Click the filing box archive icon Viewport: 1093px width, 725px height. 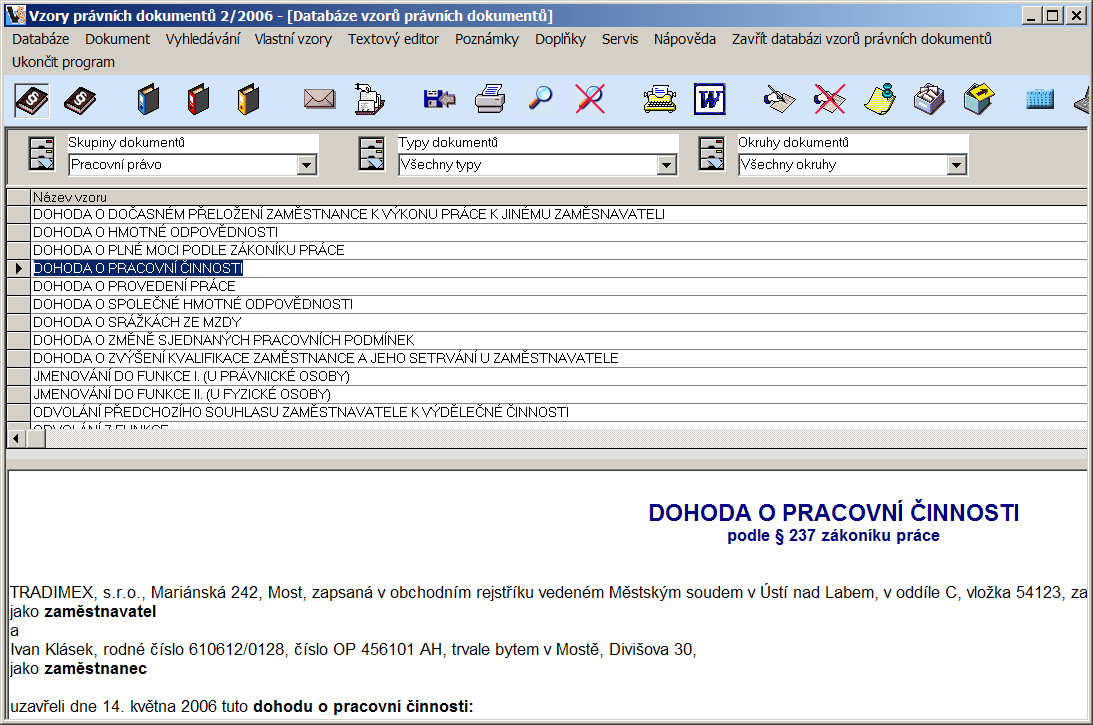pyautogui.click(x=929, y=99)
